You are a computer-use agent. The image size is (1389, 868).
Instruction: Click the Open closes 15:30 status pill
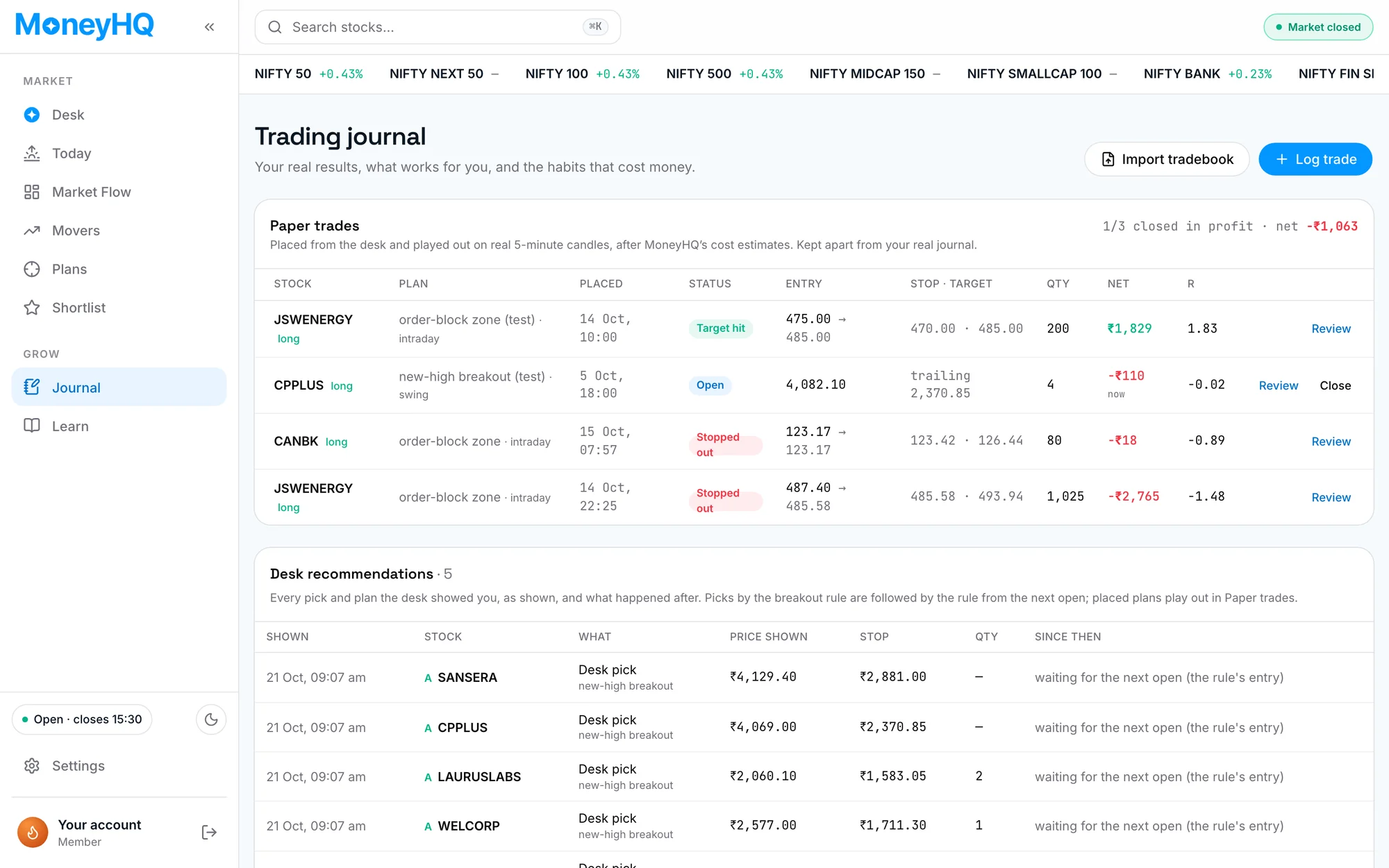[x=82, y=719]
